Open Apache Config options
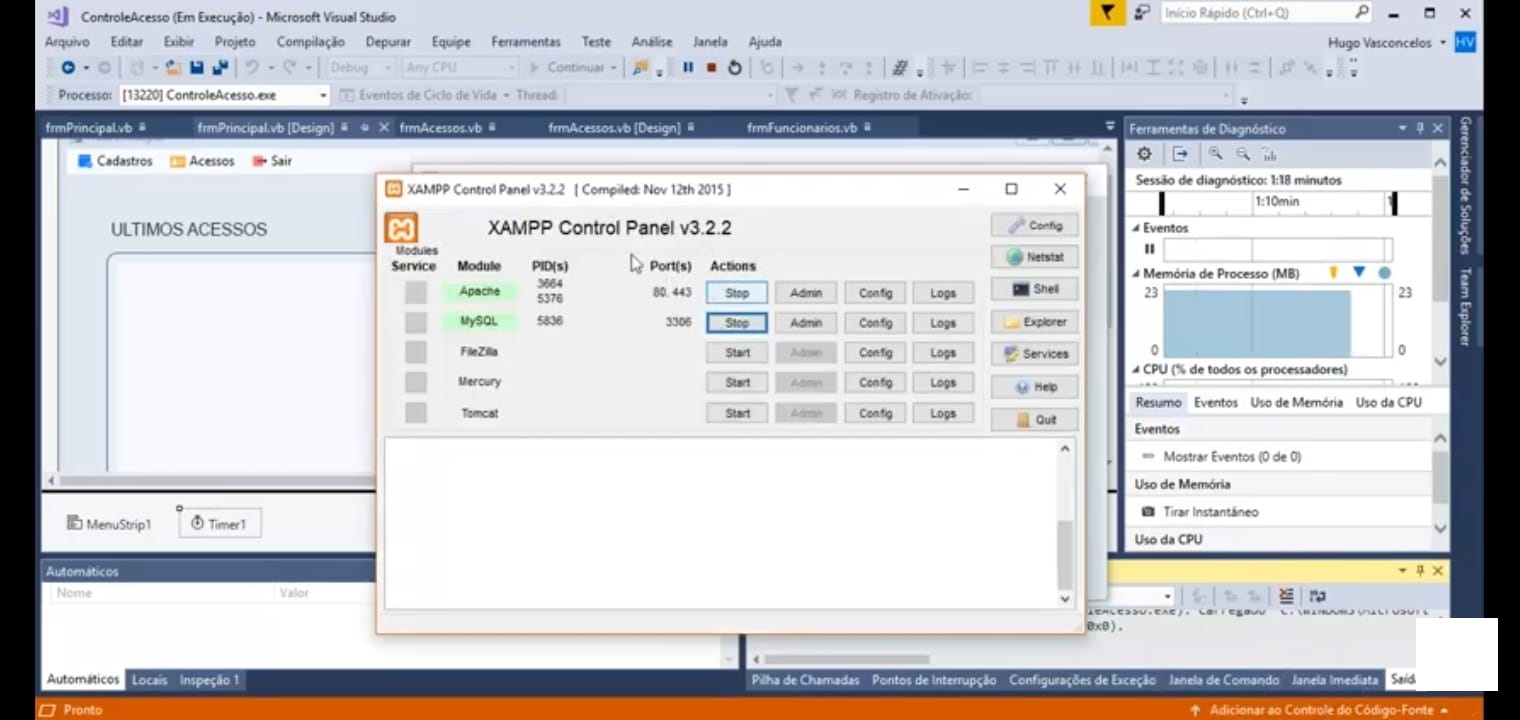1520x720 pixels. pos(875,293)
